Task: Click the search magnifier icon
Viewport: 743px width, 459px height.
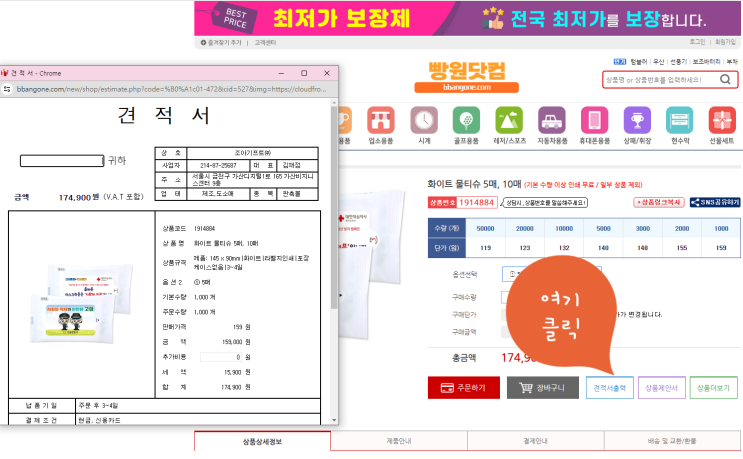Action: point(725,80)
